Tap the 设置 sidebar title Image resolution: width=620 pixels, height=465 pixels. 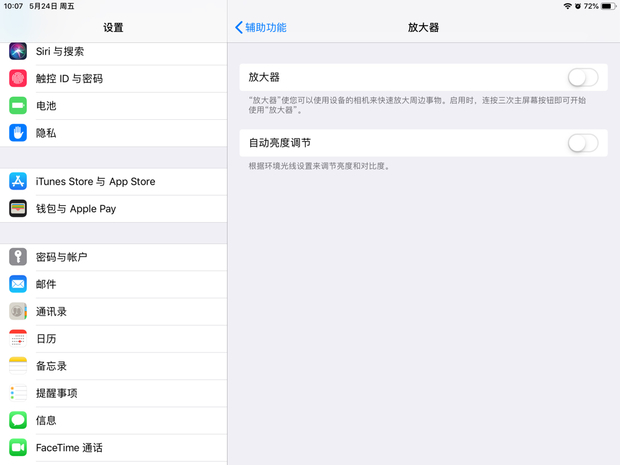[x=113, y=27]
